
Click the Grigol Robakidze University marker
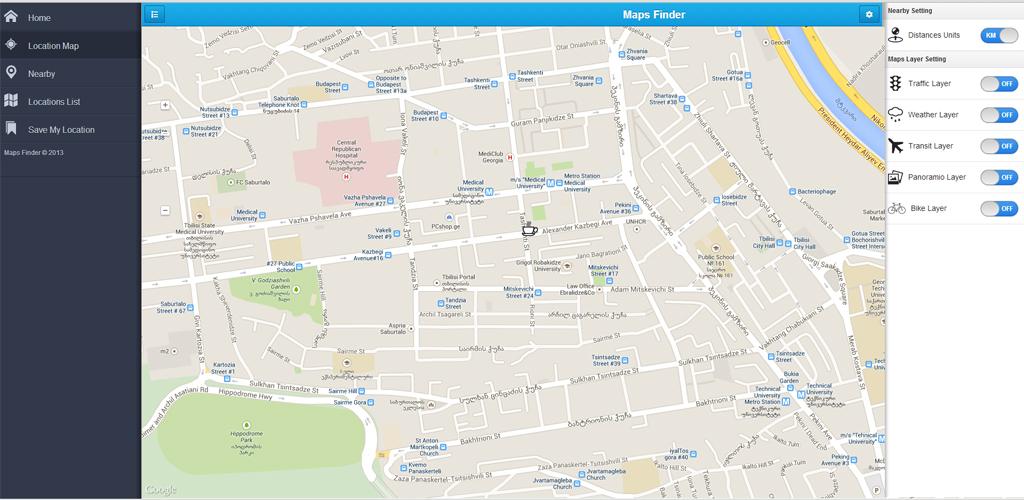(x=567, y=265)
